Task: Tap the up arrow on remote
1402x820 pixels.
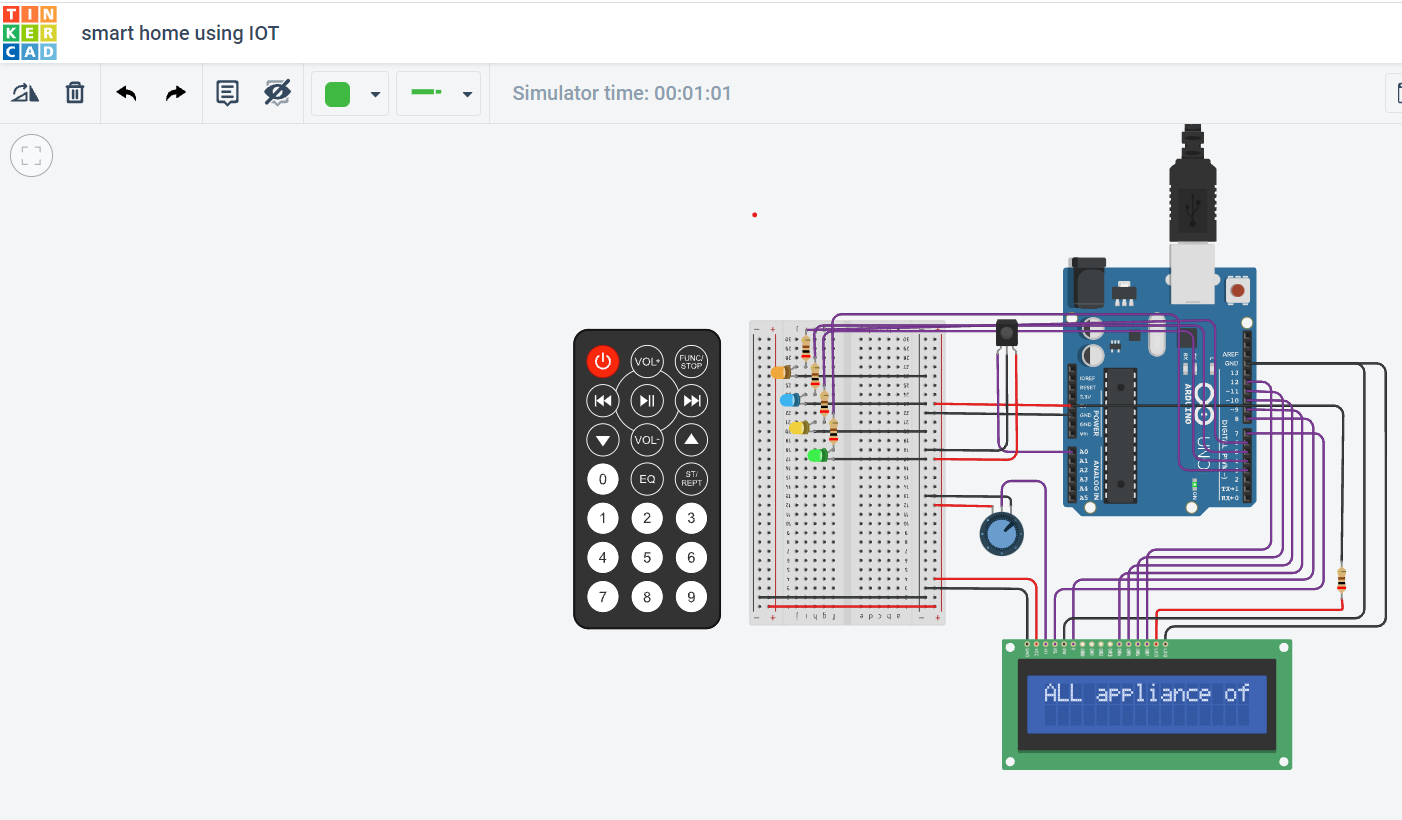Action: point(691,439)
